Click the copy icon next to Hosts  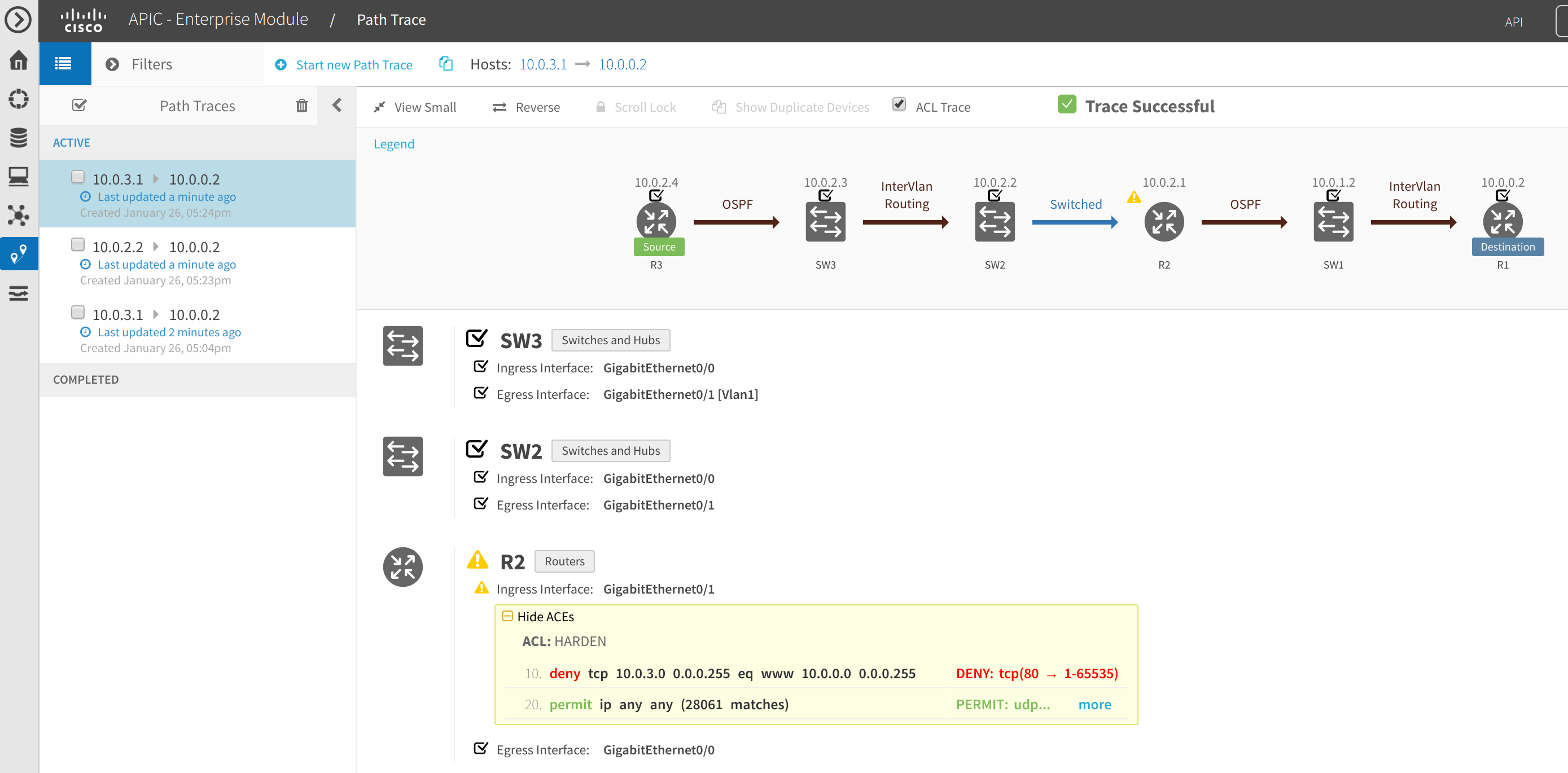(446, 64)
